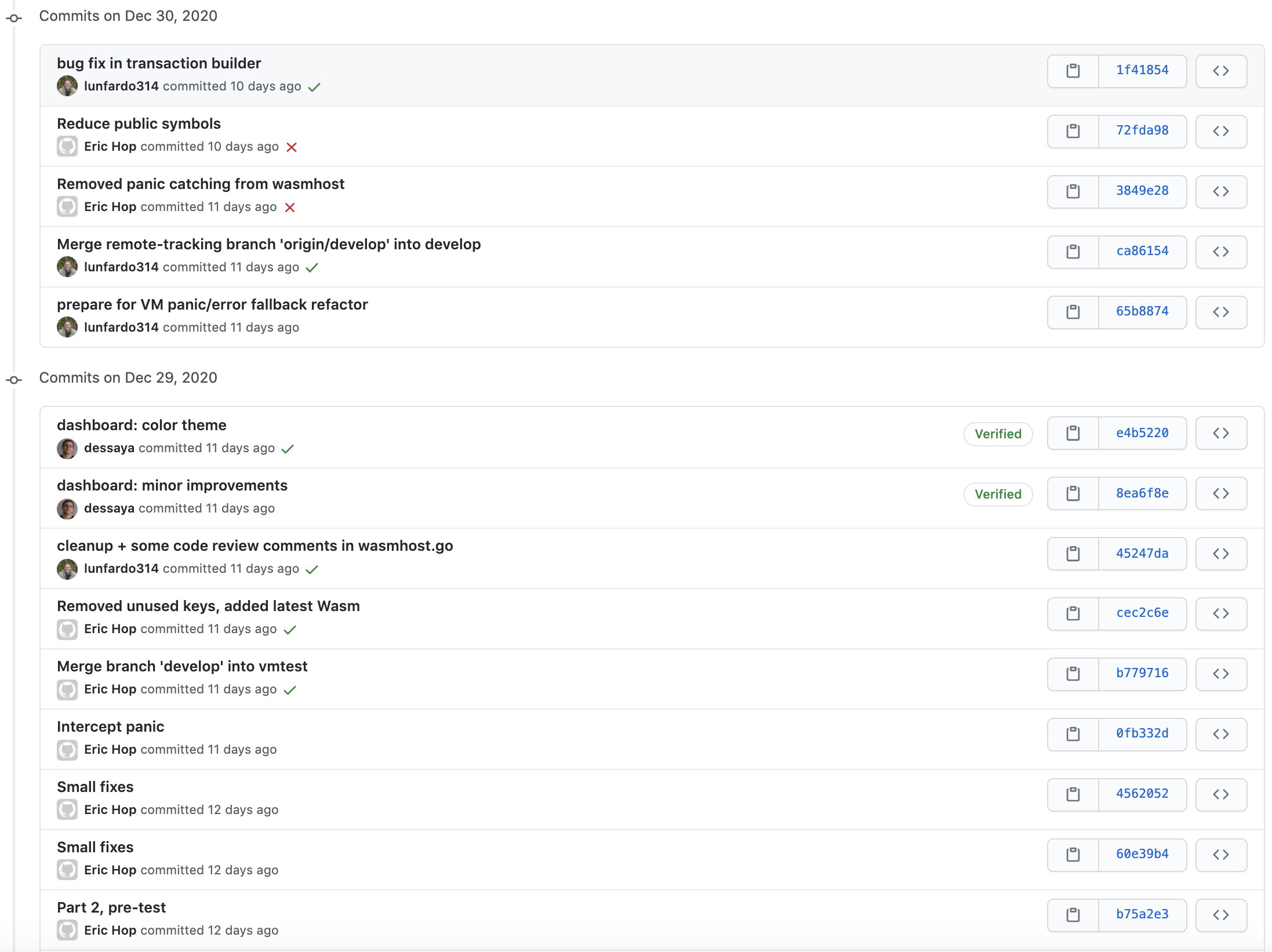Click author name lunfardo314 on bug fix commit
Screen dimensions: 1272x952
tap(121, 86)
